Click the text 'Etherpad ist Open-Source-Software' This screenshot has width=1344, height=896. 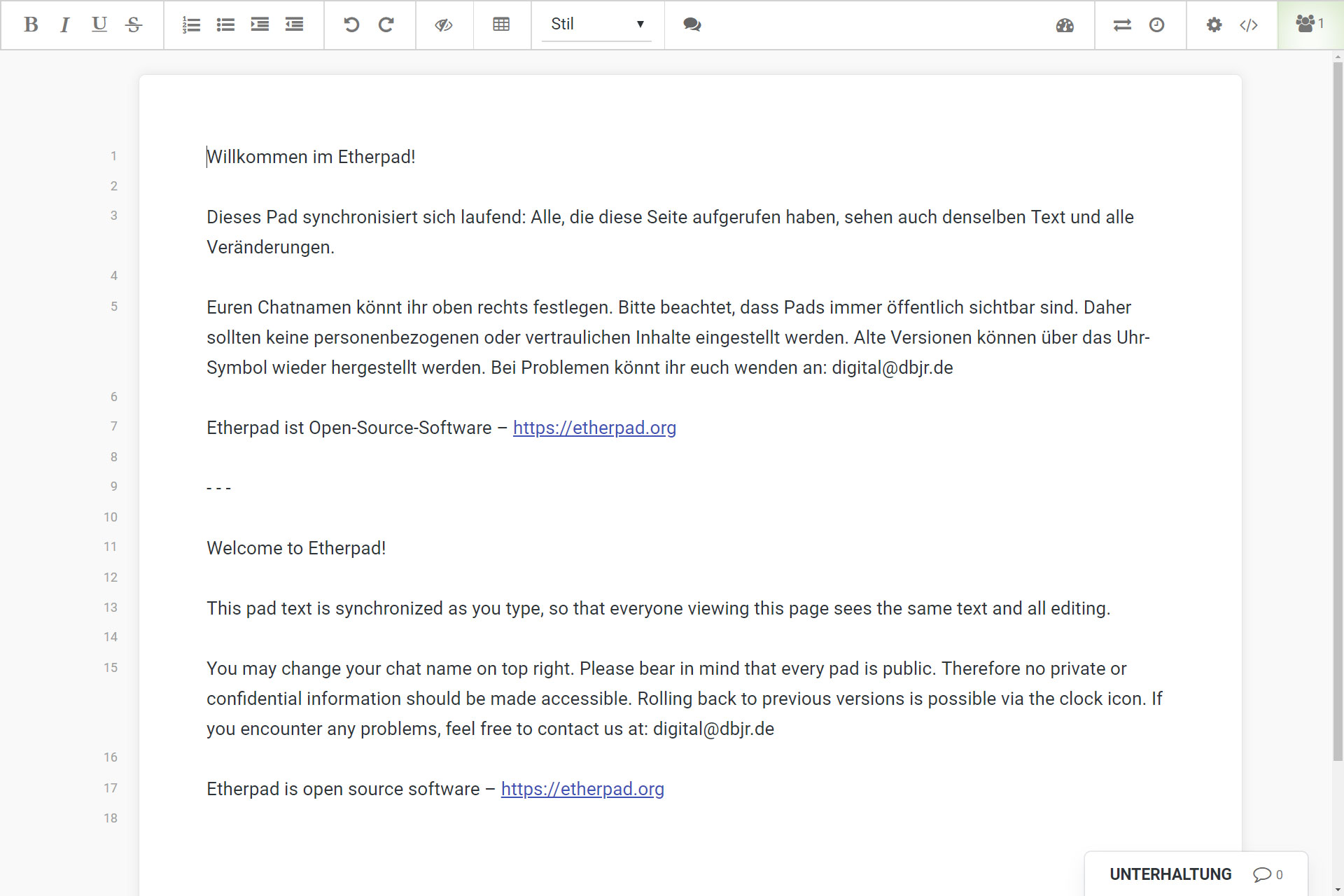(349, 428)
